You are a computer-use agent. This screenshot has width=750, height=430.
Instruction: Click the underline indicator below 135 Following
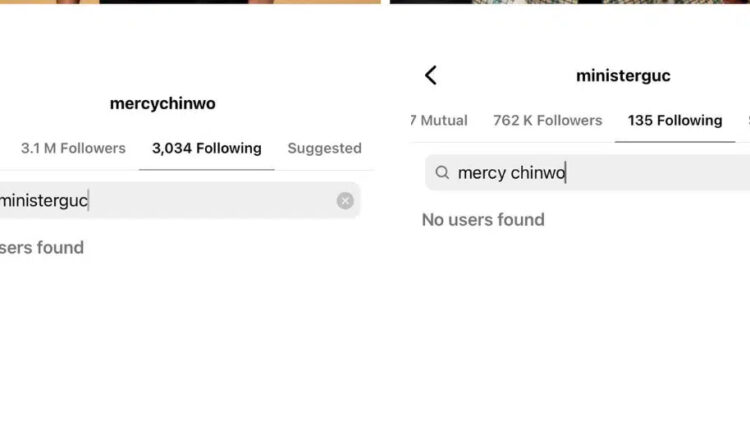(674, 142)
